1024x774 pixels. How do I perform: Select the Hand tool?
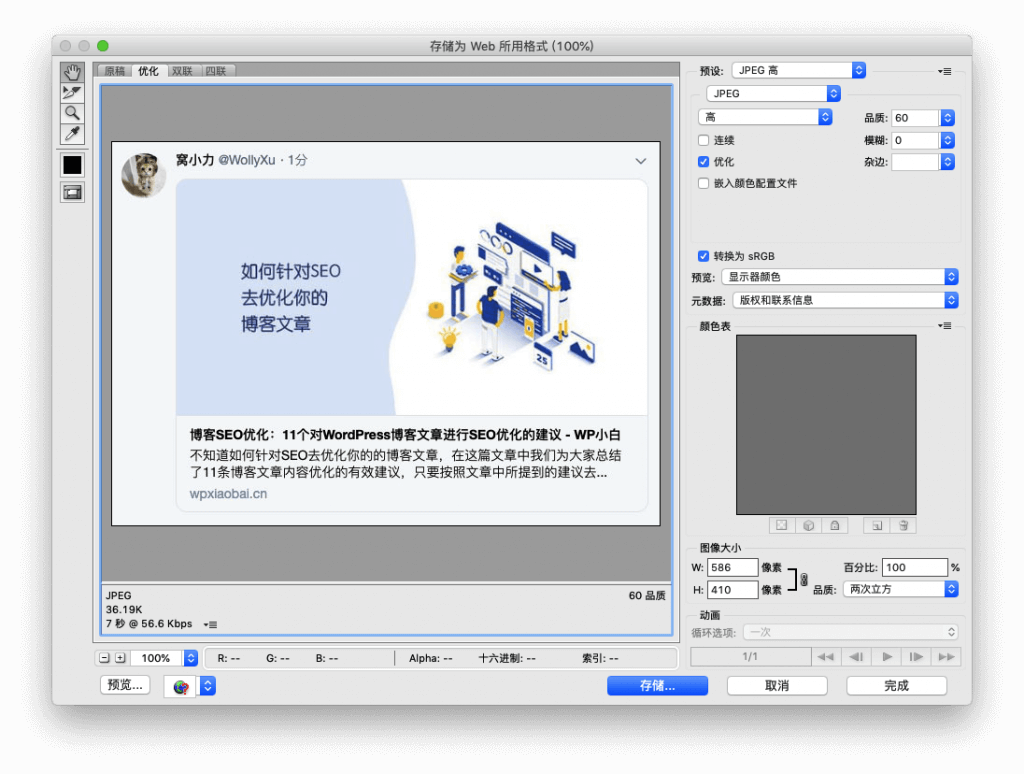[72, 72]
